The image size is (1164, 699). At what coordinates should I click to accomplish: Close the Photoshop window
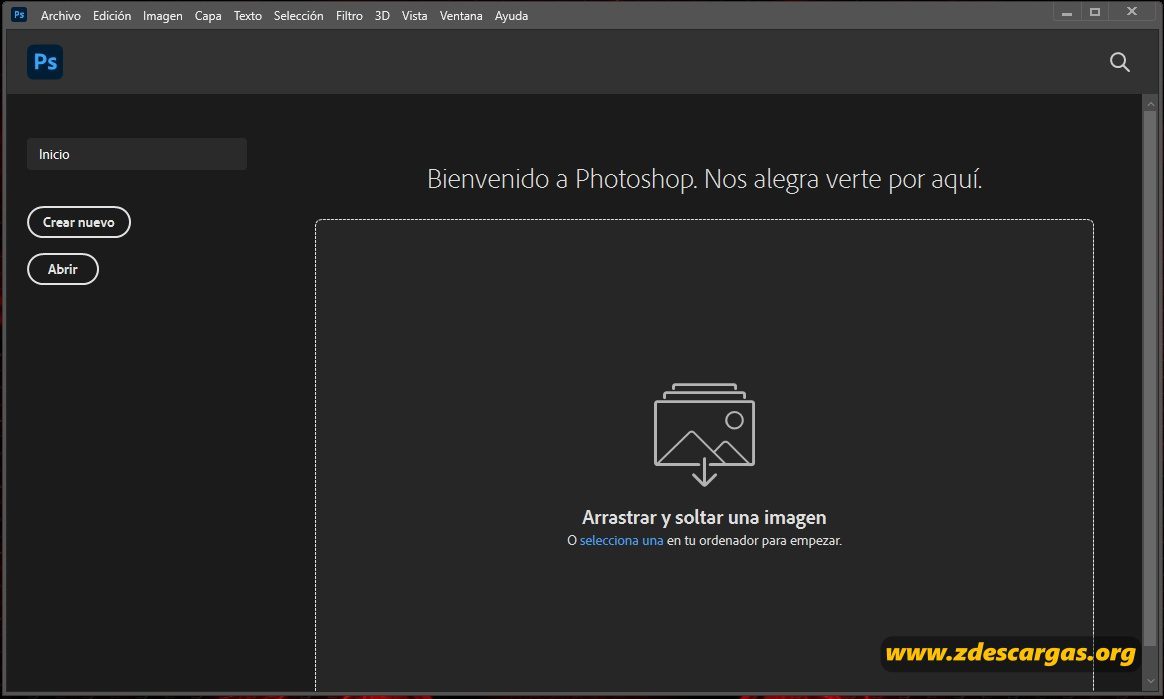(x=1131, y=12)
